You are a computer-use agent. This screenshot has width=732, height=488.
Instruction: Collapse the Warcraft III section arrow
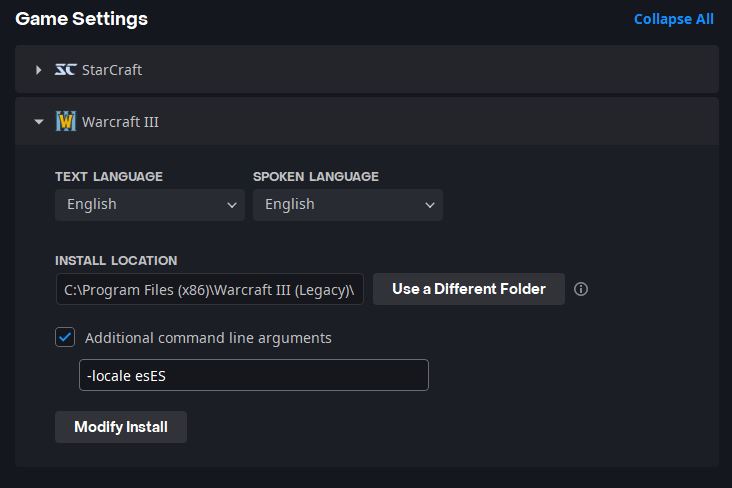39,122
